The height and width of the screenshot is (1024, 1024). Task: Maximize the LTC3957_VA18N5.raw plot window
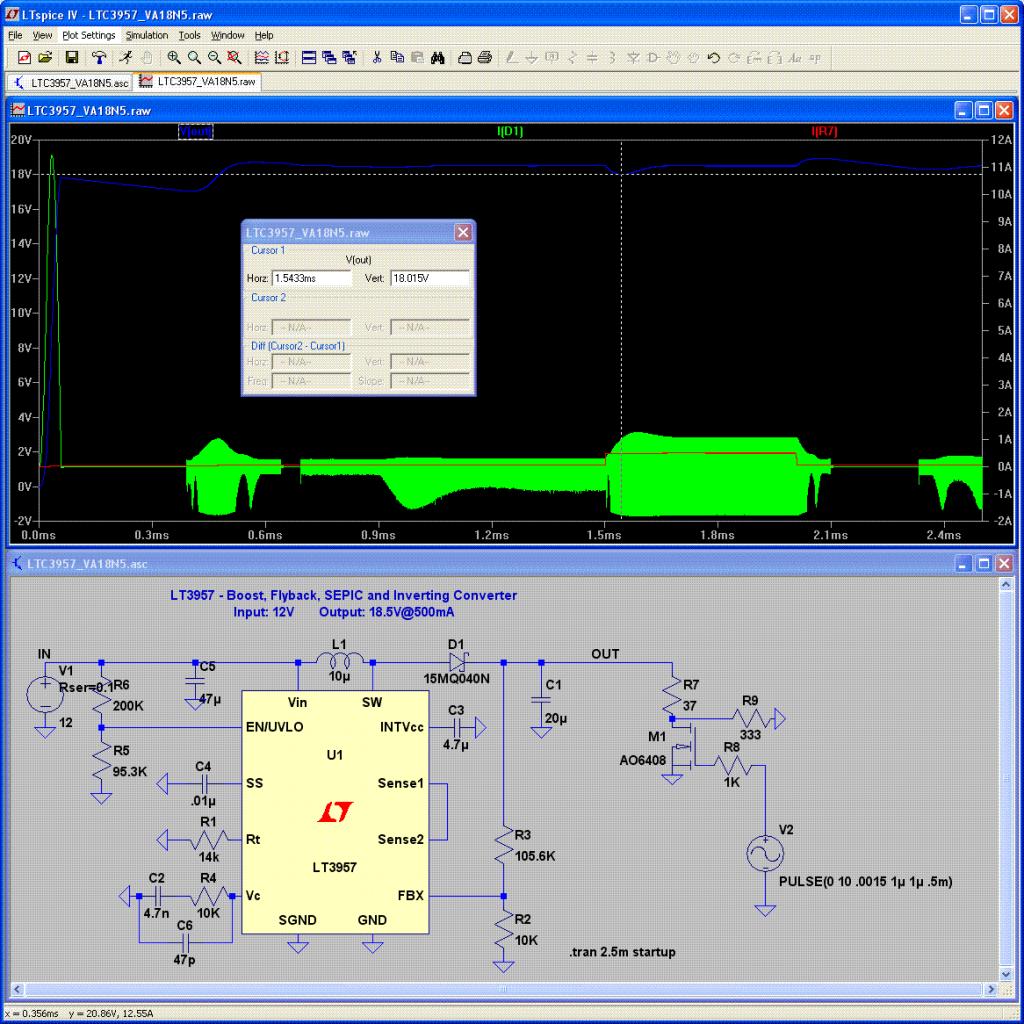pyautogui.click(x=984, y=110)
